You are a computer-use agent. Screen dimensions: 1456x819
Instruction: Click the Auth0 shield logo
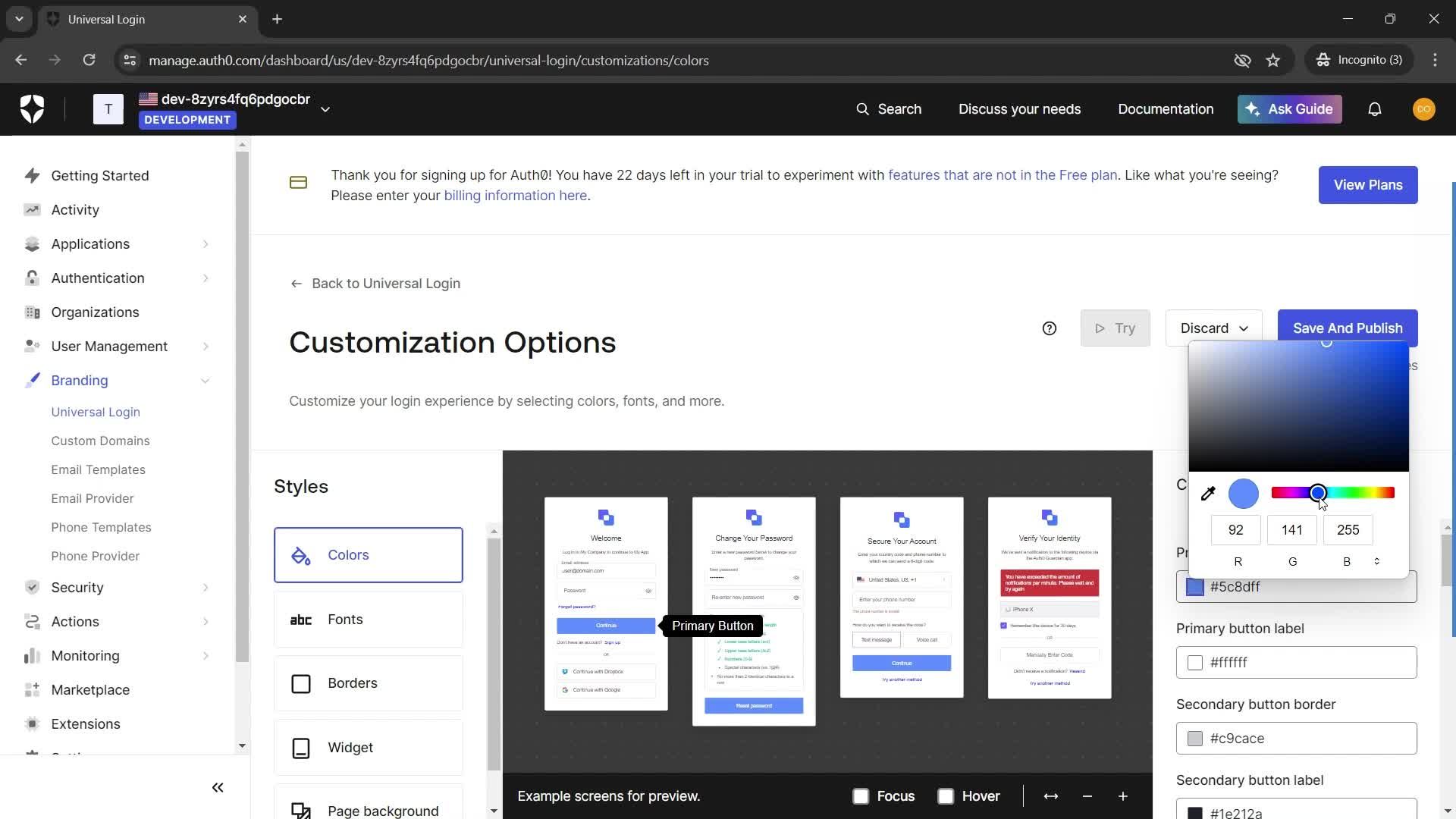click(x=32, y=109)
